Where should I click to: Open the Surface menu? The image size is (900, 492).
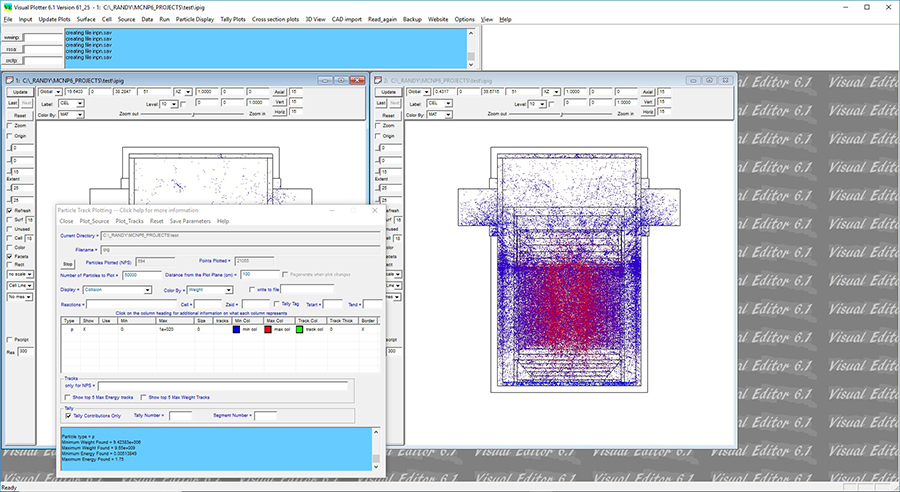tap(86, 19)
